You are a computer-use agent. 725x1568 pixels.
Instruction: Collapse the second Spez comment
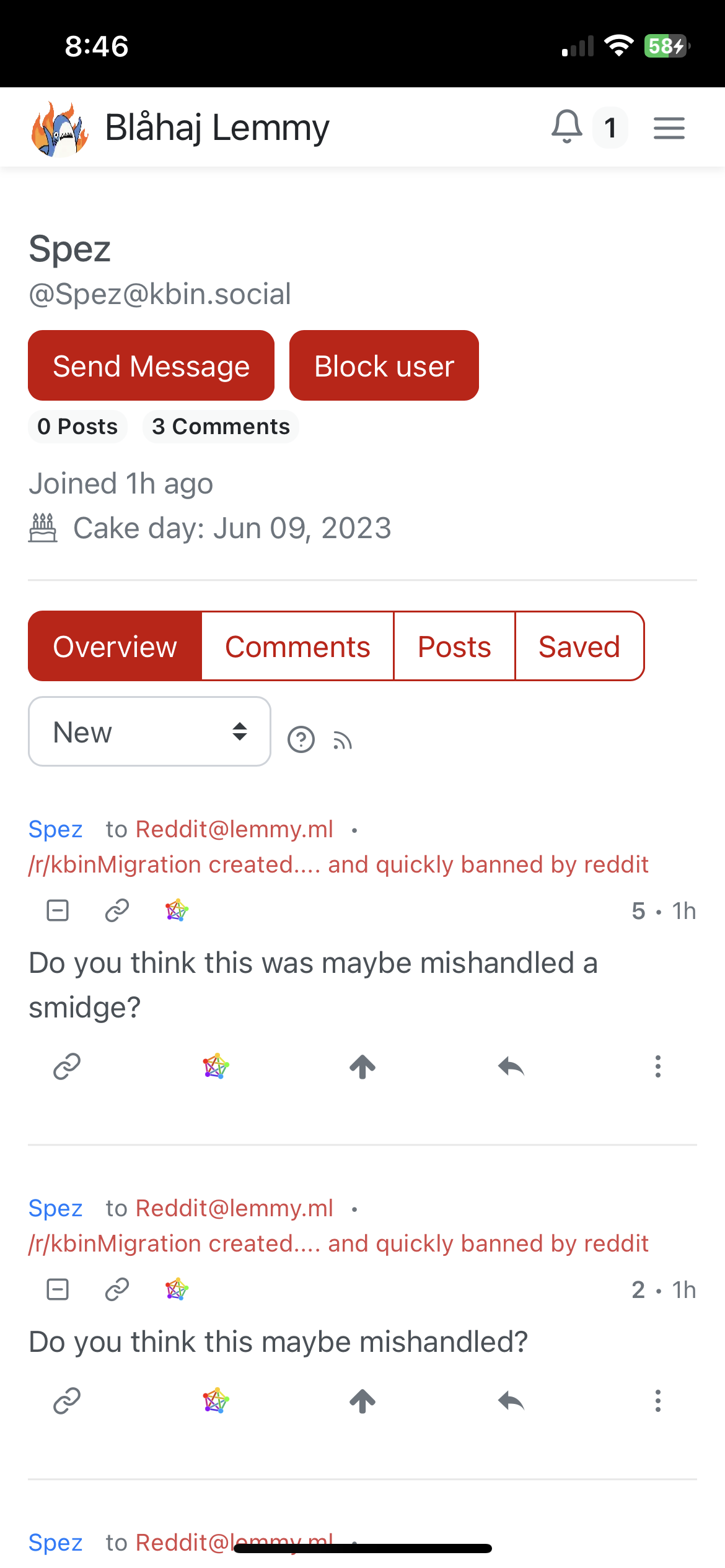pyautogui.click(x=58, y=1290)
